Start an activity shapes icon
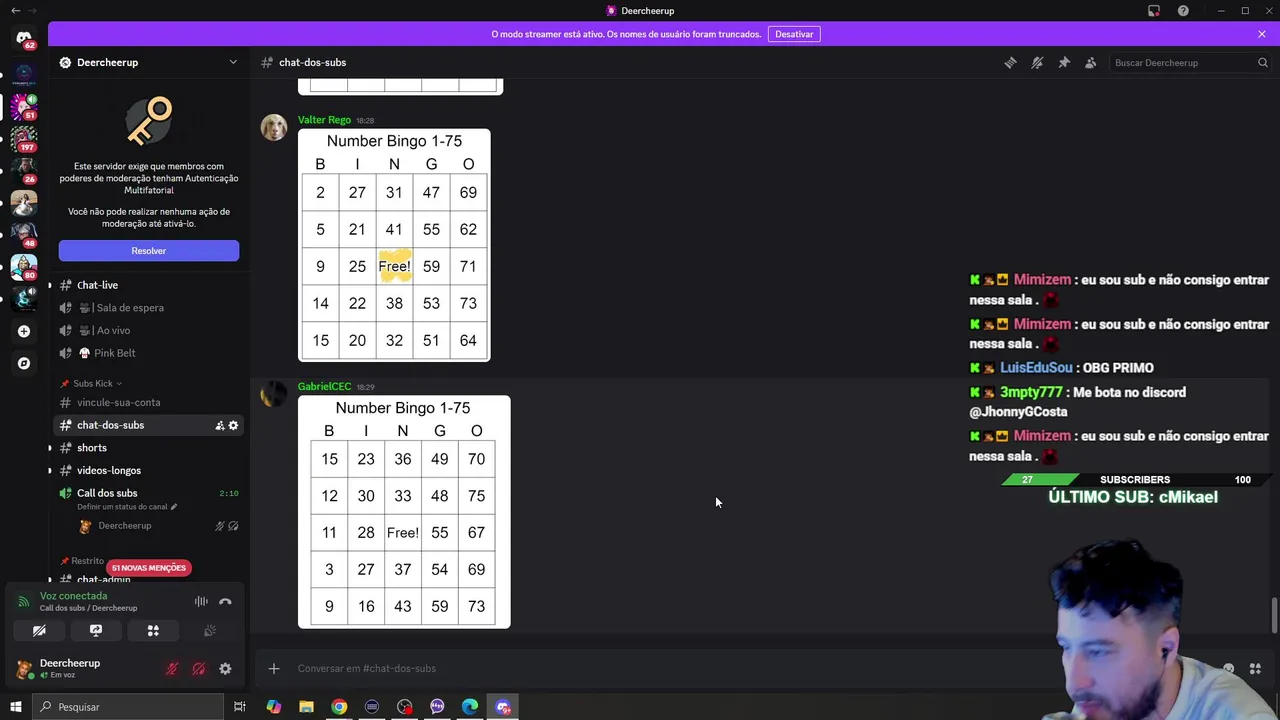The width and height of the screenshot is (1280, 720). coord(153,631)
